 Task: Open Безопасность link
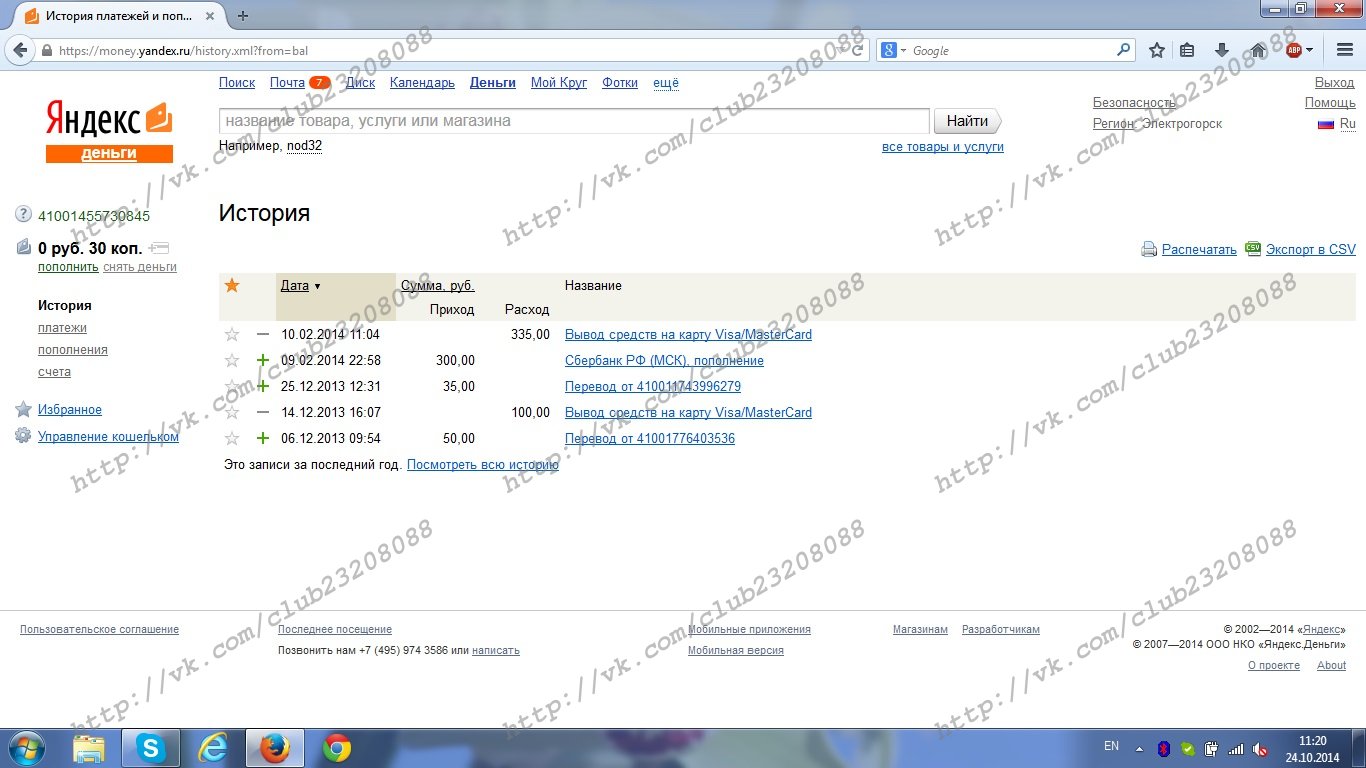pos(1134,103)
